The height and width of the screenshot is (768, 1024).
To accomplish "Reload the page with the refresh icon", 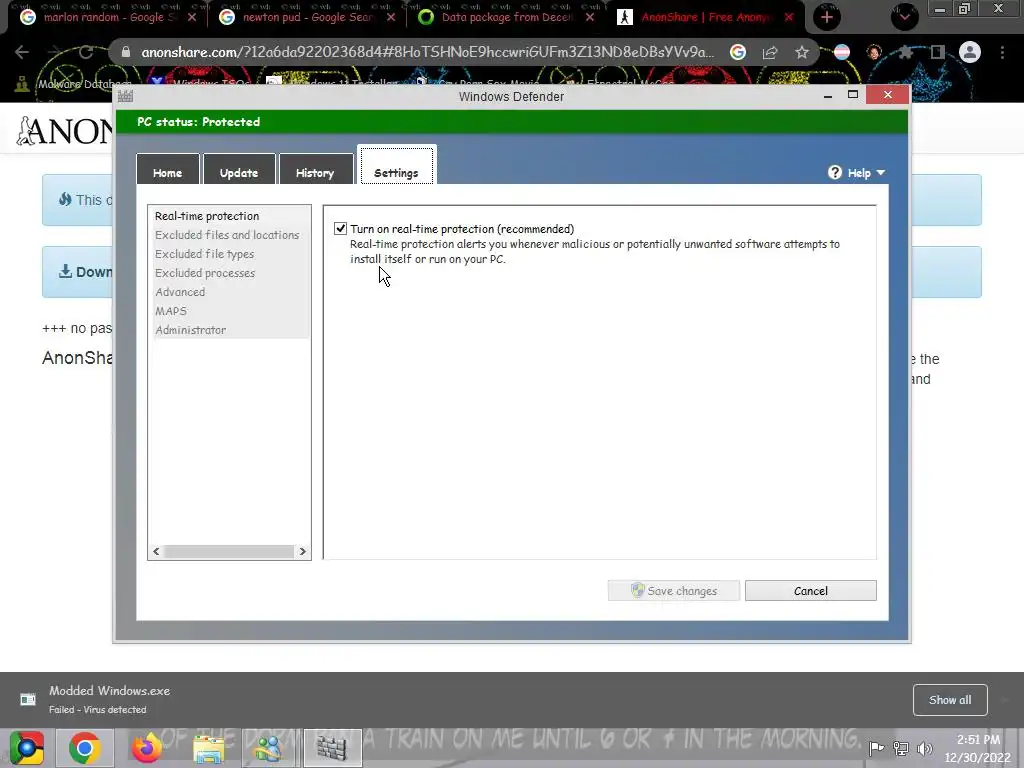I will (x=86, y=52).
